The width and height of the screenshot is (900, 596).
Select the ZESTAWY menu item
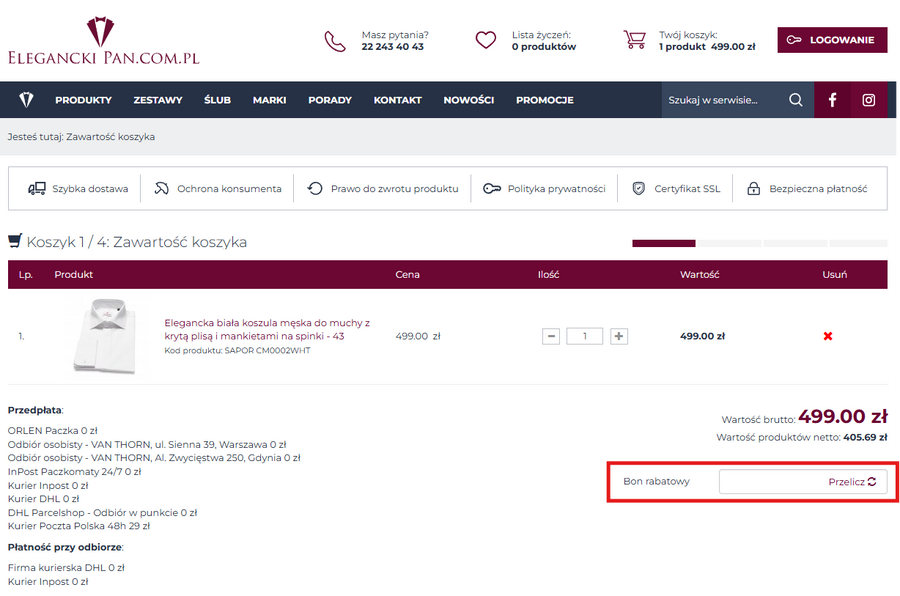pos(158,100)
